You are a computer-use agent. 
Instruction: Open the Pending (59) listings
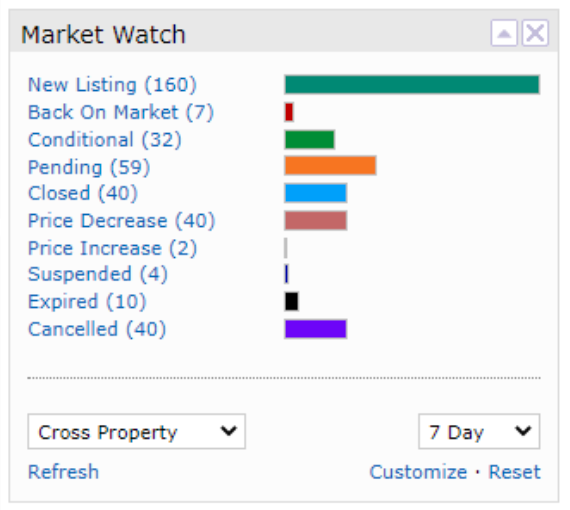click(89, 167)
